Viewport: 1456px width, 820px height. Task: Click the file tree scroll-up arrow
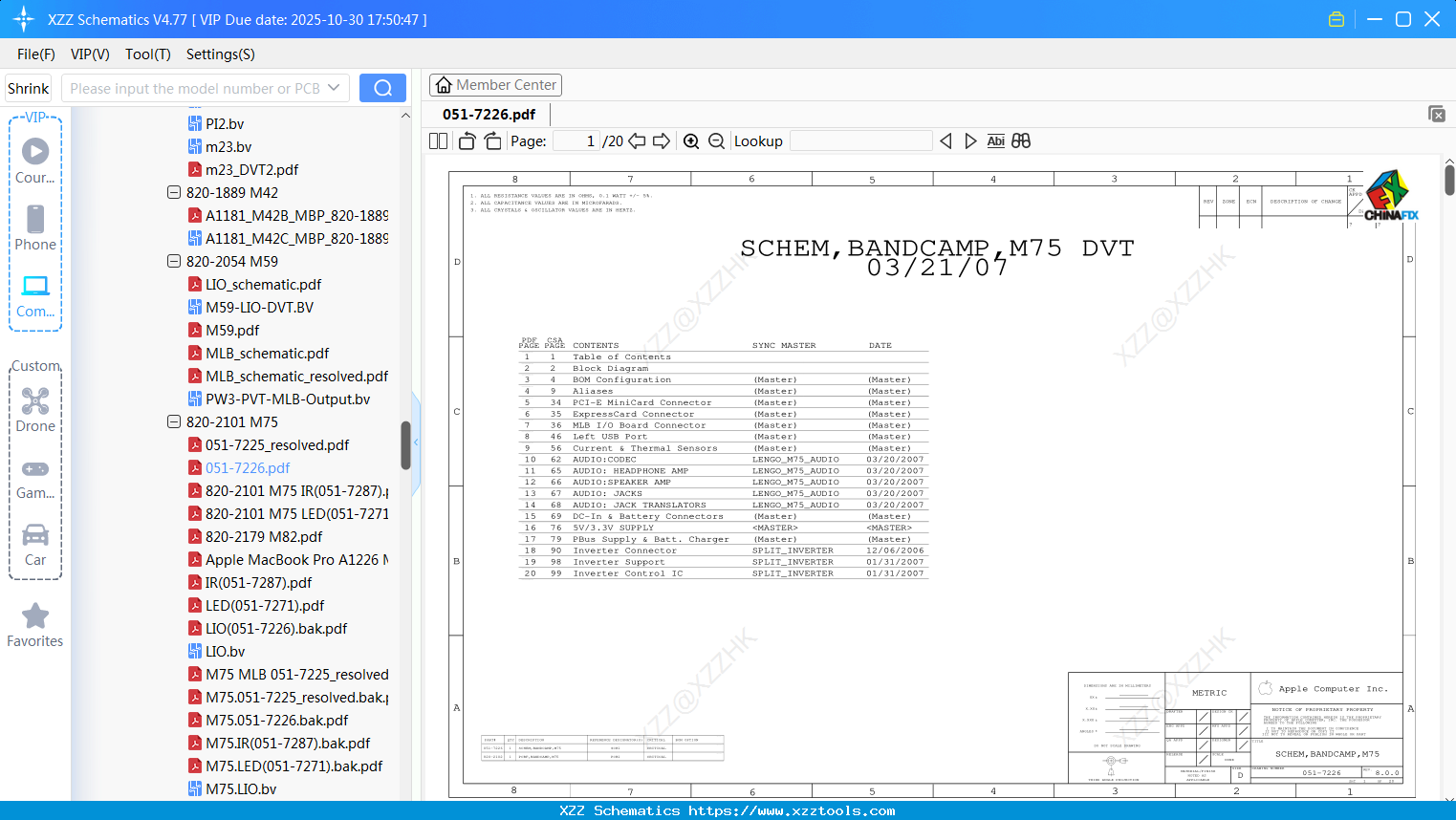(x=405, y=116)
